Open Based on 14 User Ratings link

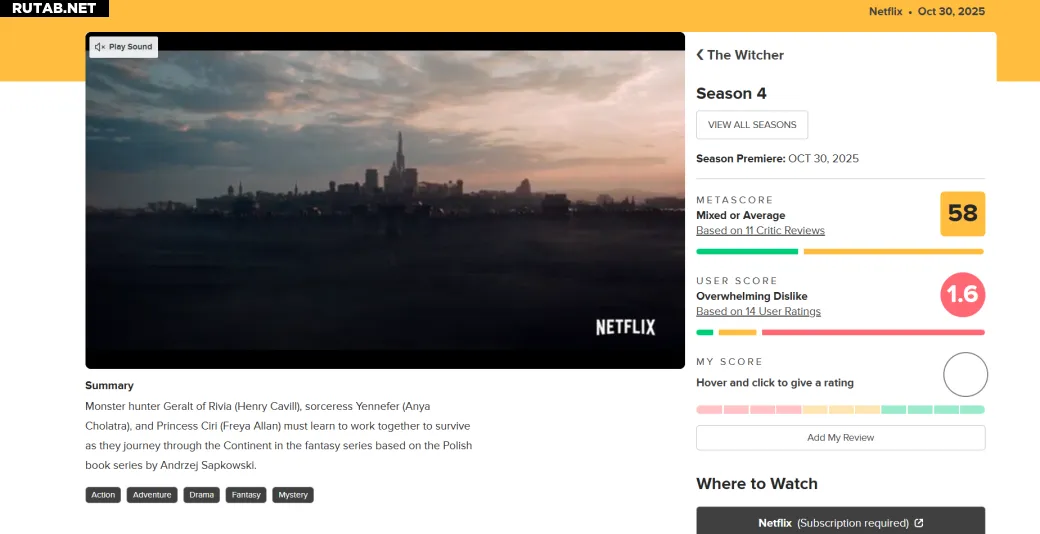point(758,312)
